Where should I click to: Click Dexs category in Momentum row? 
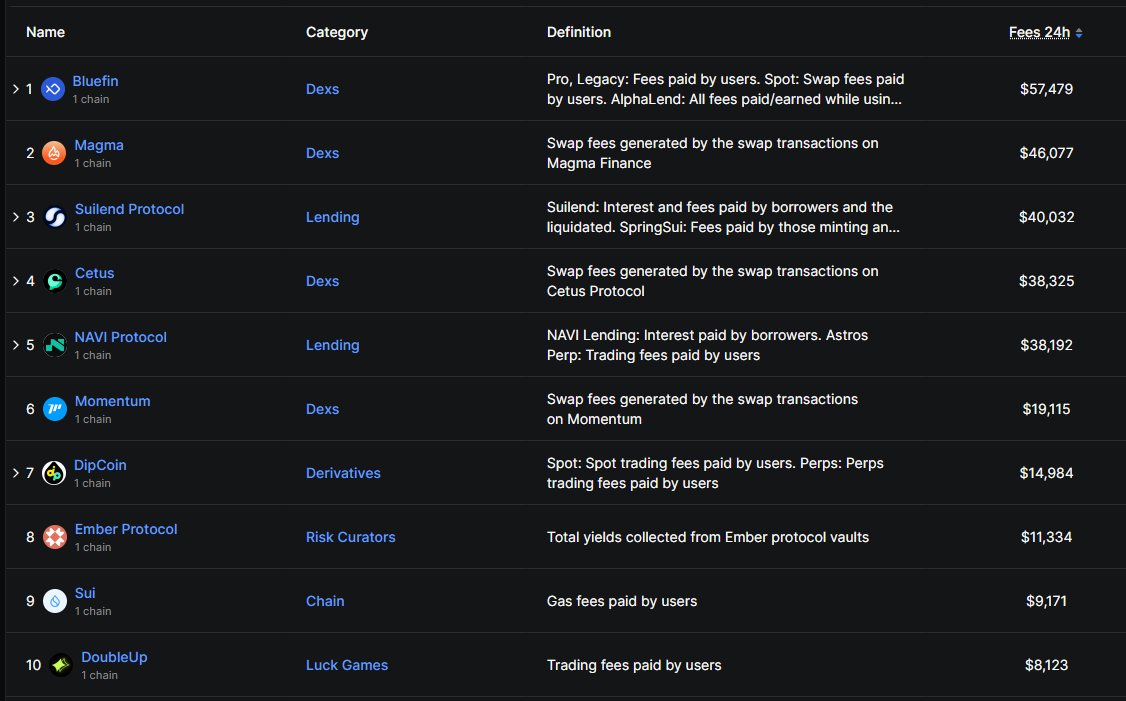(x=322, y=409)
